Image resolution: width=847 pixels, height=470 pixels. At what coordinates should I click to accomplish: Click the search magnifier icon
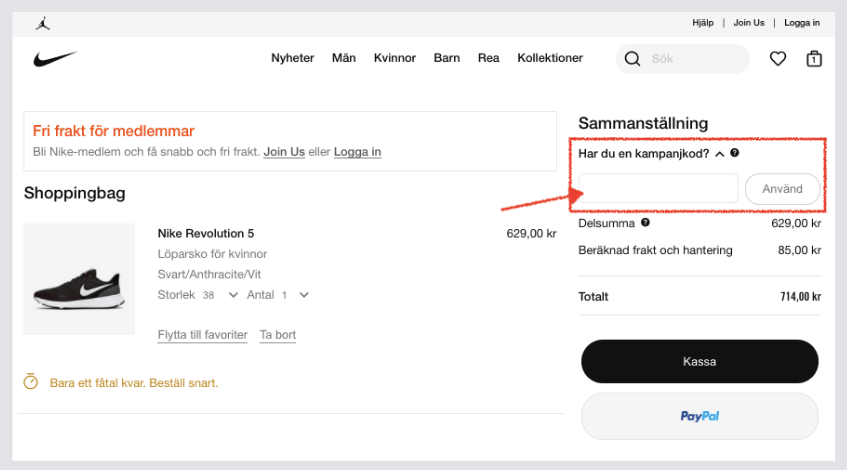coord(632,58)
